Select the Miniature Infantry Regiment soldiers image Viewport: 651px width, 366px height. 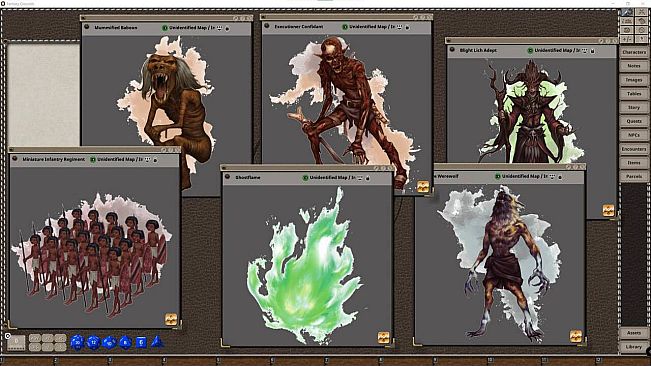tap(92, 255)
